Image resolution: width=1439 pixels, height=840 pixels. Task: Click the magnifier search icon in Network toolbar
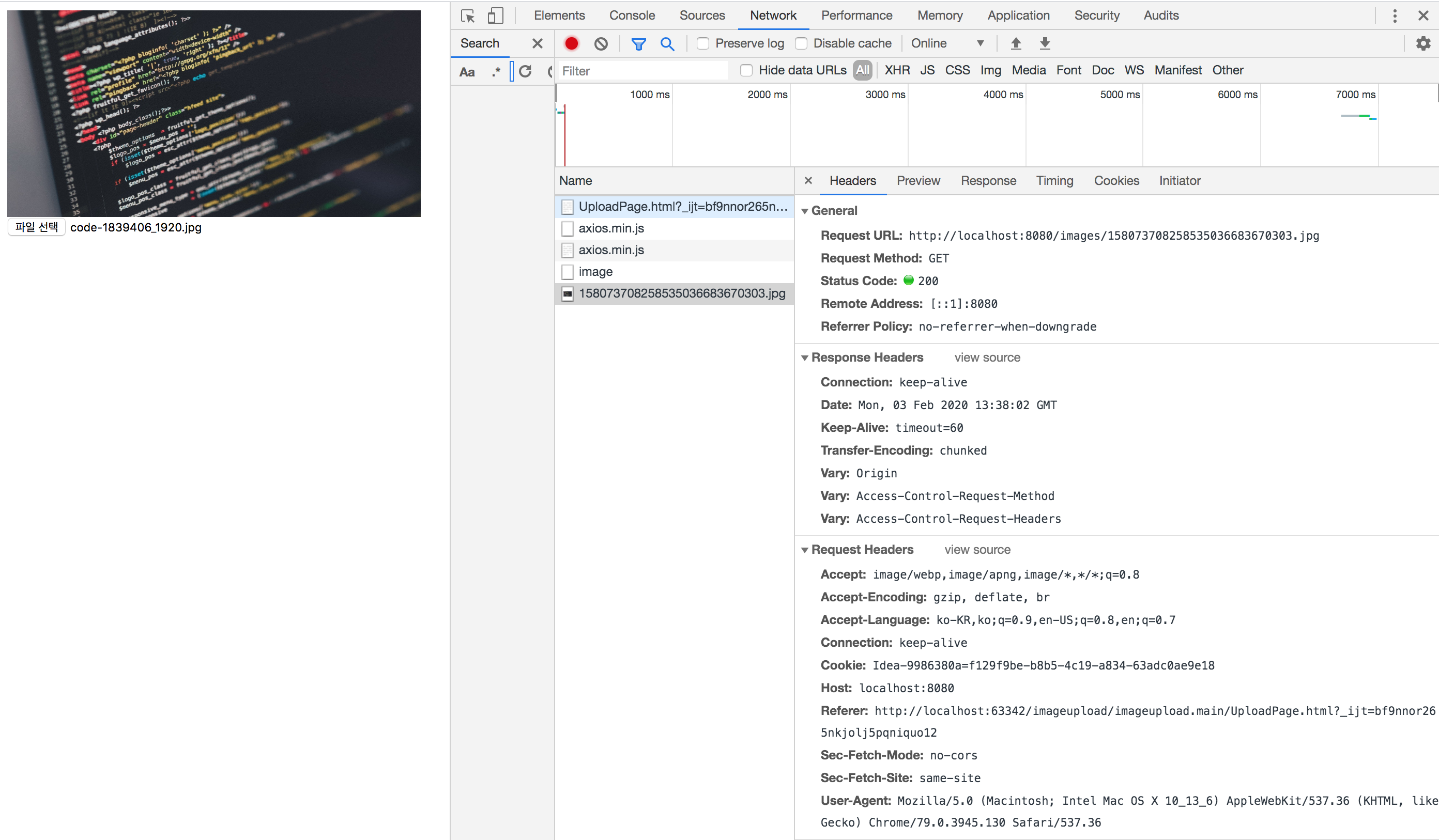click(667, 43)
